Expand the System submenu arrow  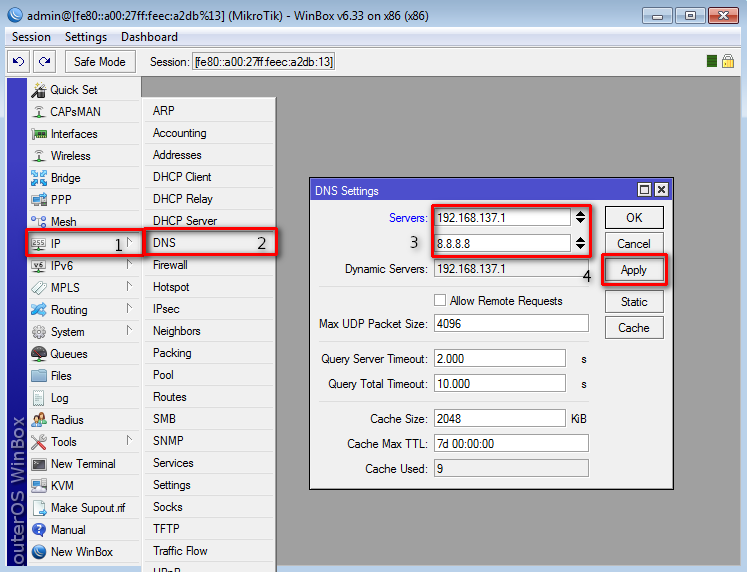pyautogui.click(x=129, y=331)
